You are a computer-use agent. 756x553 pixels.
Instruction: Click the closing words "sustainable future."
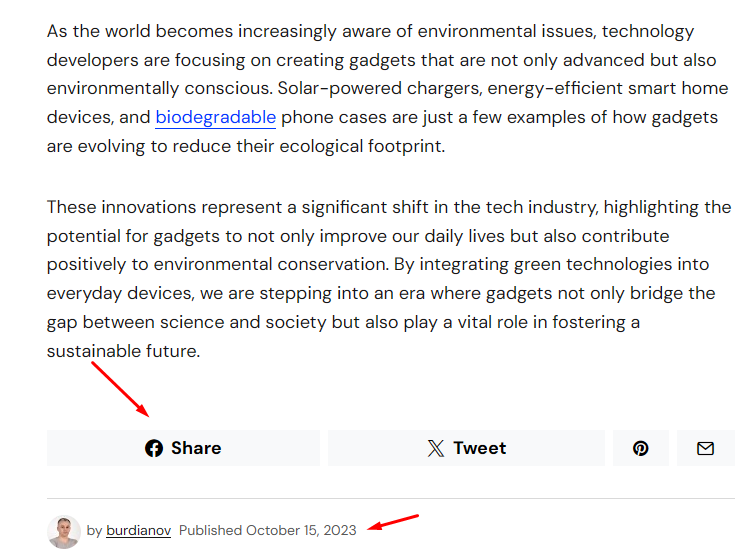click(123, 351)
